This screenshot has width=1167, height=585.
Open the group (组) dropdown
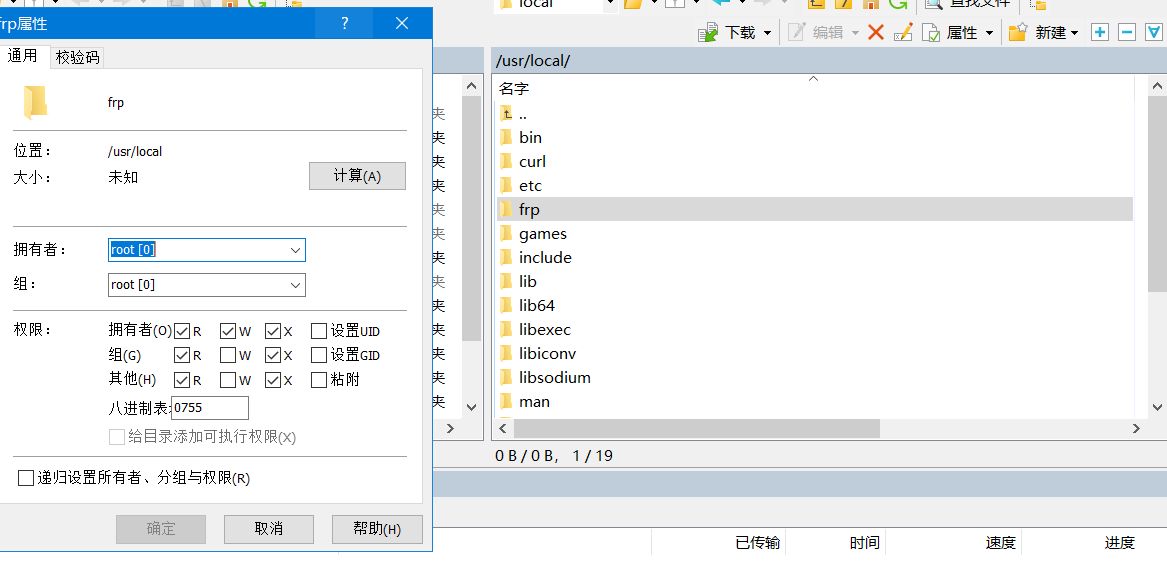(x=295, y=285)
